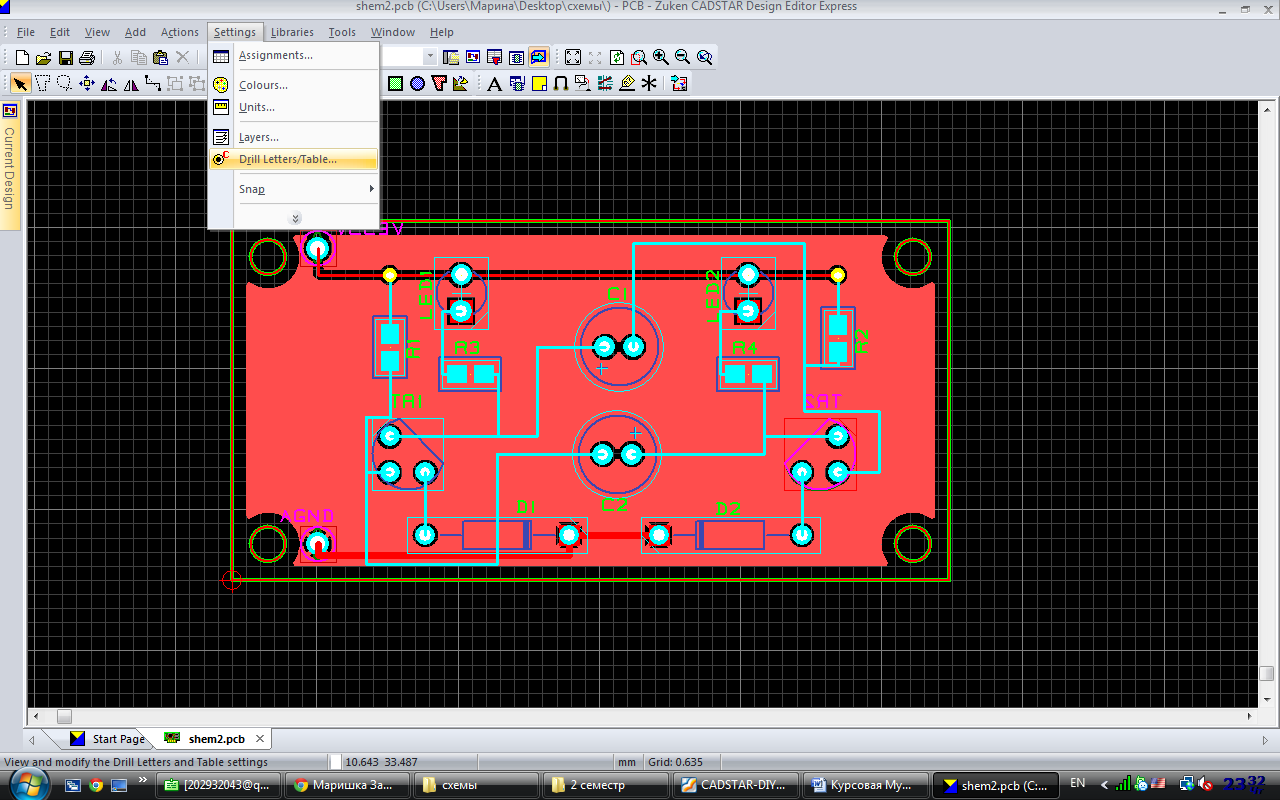Screen dimensions: 1280x800
Task: Open the Current Design side panel
Action: point(10,167)
